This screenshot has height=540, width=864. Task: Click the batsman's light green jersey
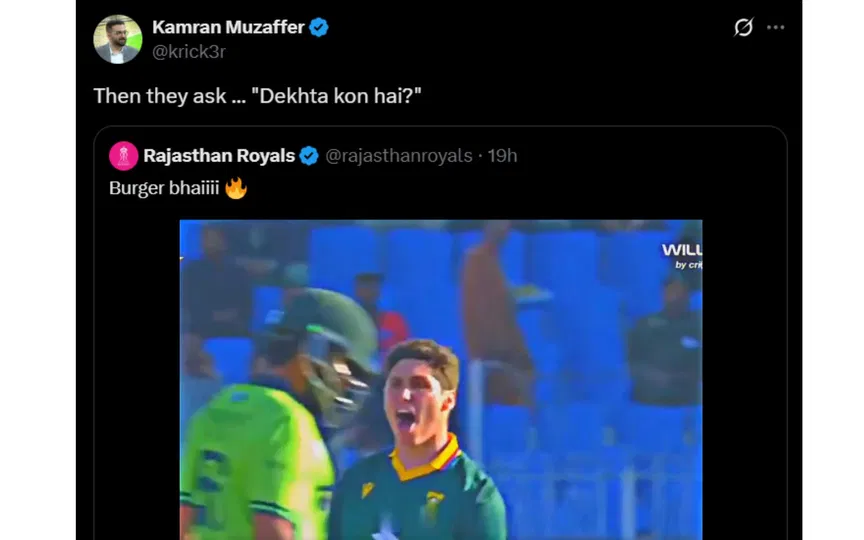coord(250,460)
